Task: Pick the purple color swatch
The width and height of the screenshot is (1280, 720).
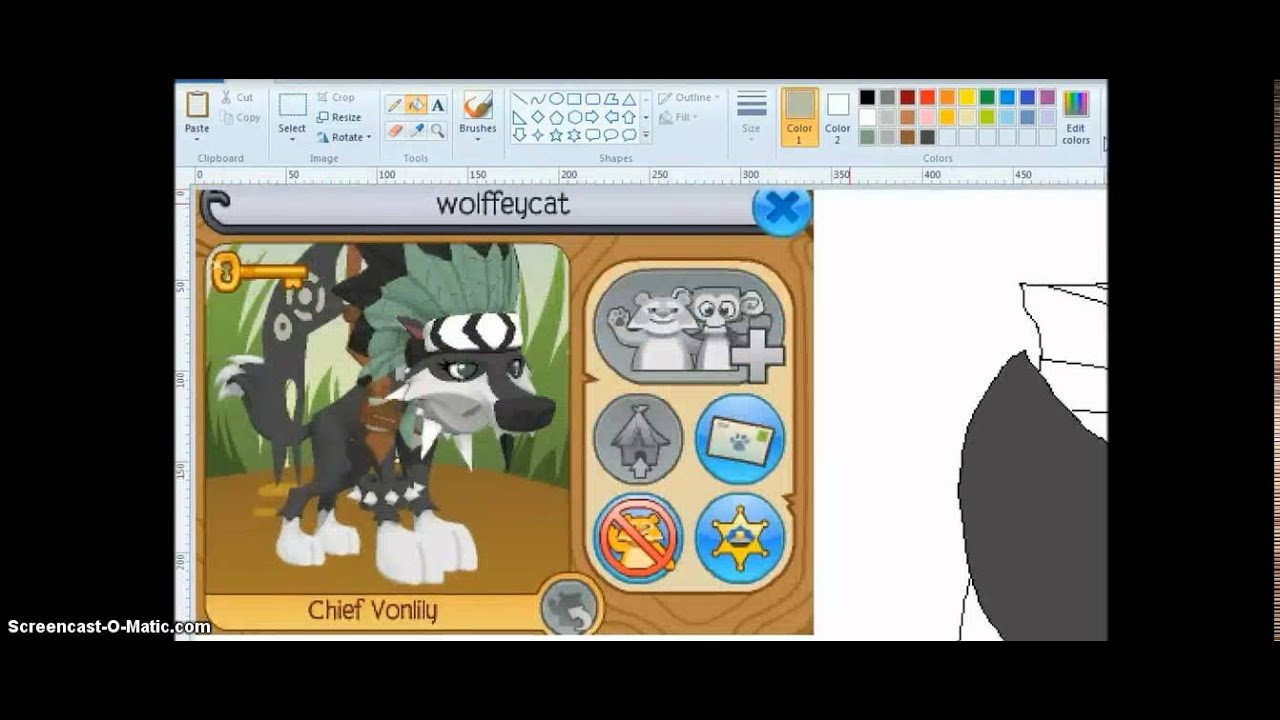Action: 1047,97
